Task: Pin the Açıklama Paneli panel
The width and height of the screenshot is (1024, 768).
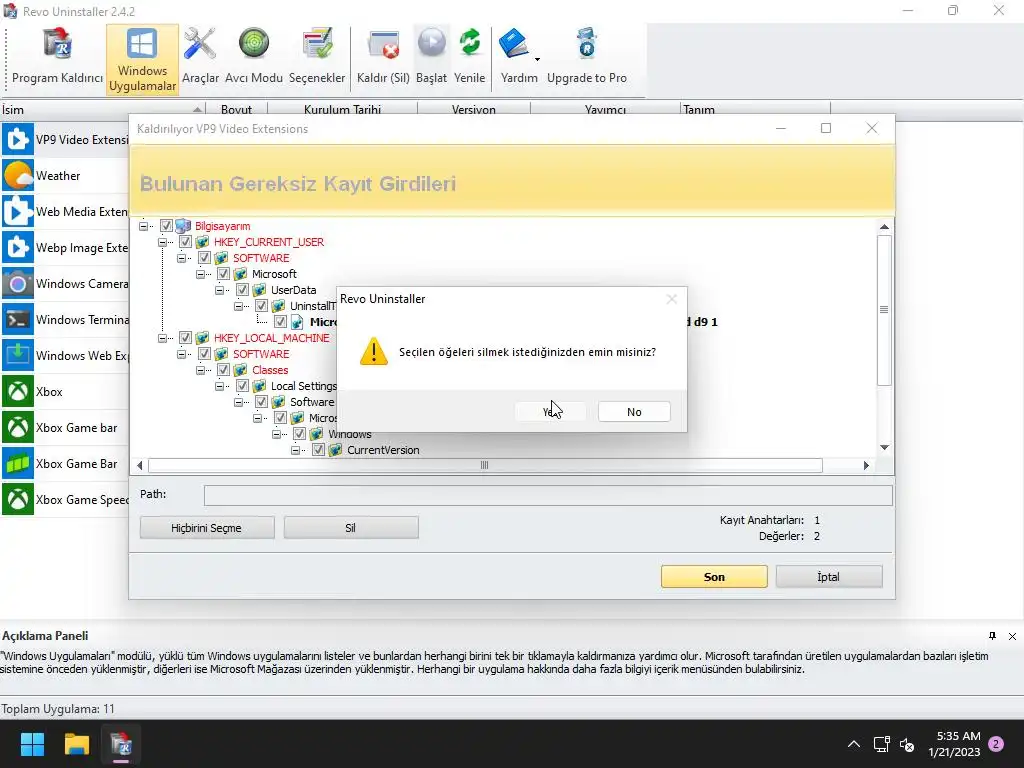Action: click(x=992, y=636)
